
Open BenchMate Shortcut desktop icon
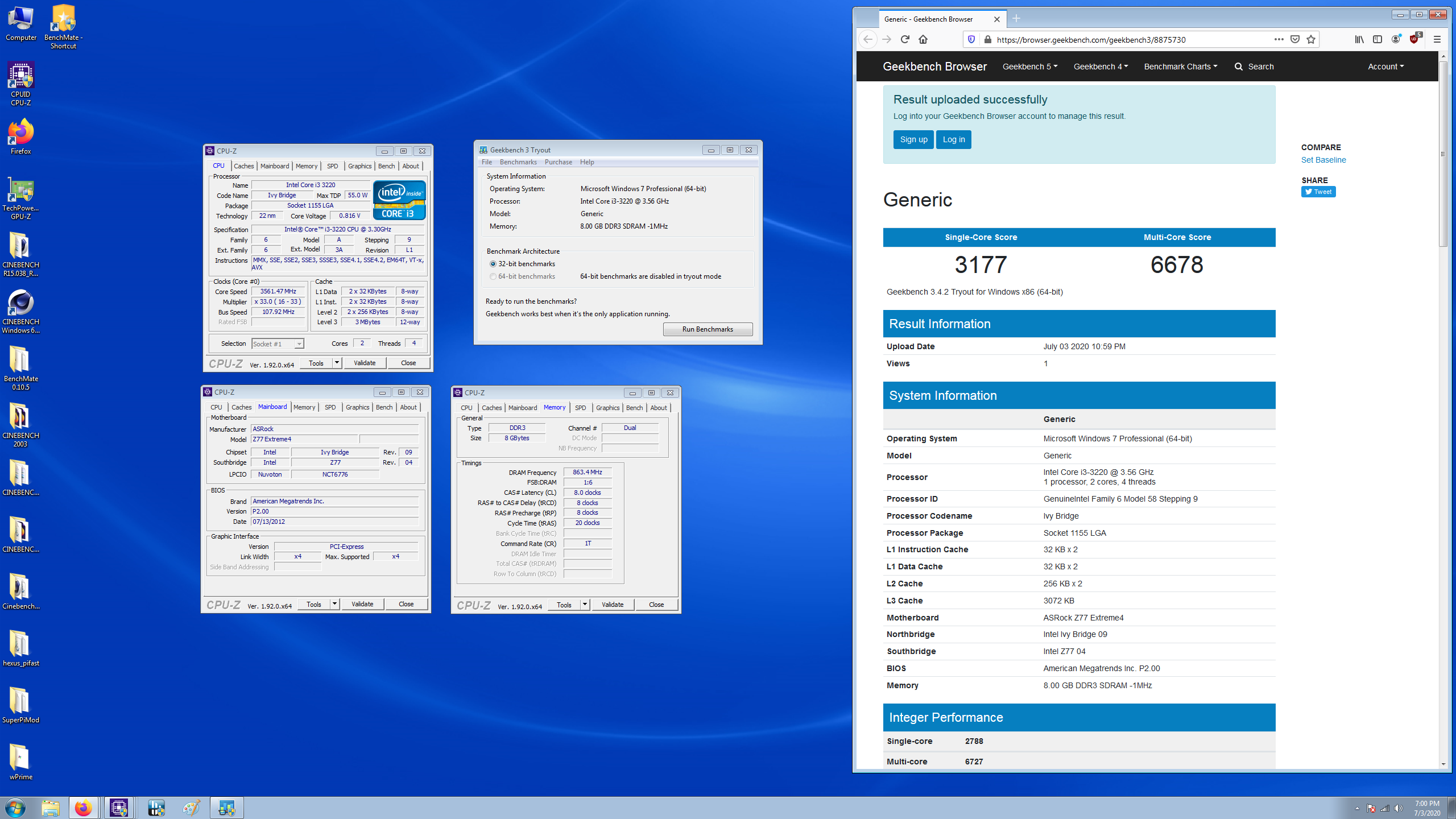point(63,27)
